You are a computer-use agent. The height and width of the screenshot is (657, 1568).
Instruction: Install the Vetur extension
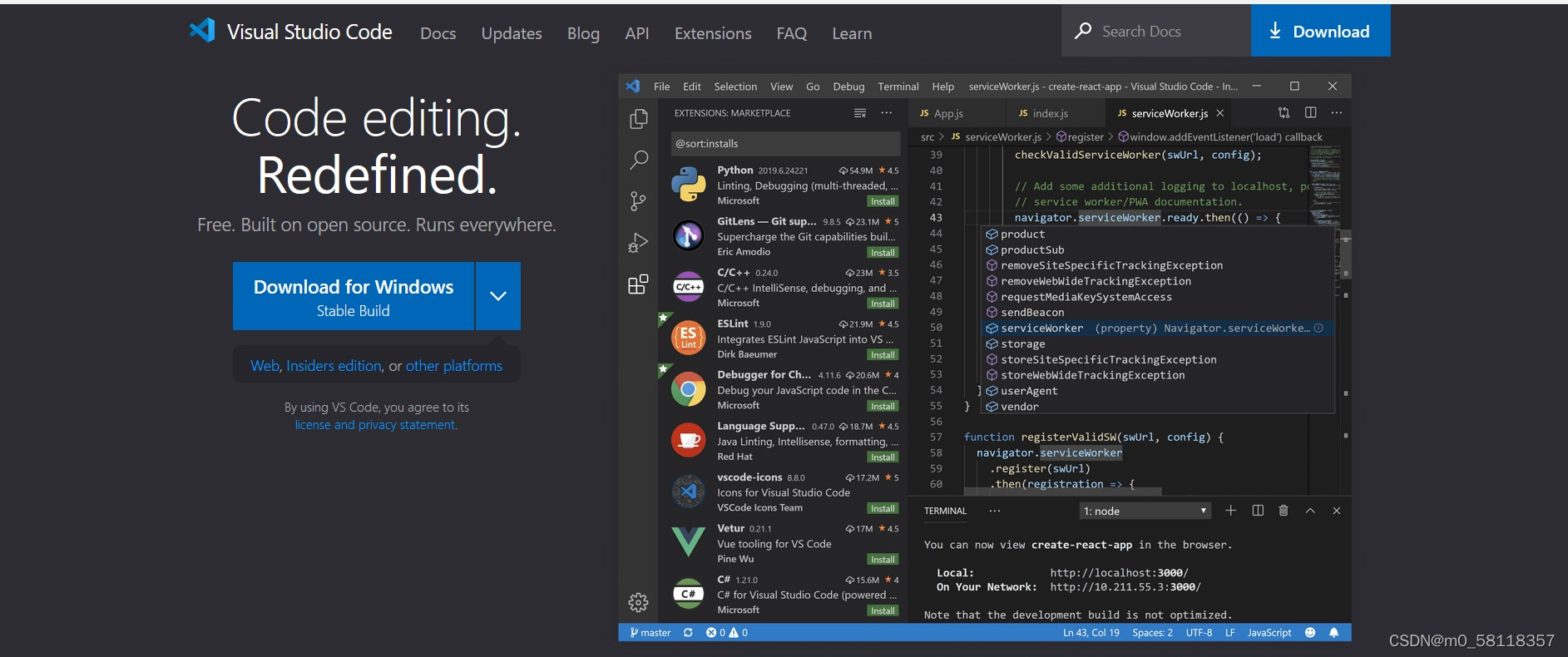pos(883,560)
